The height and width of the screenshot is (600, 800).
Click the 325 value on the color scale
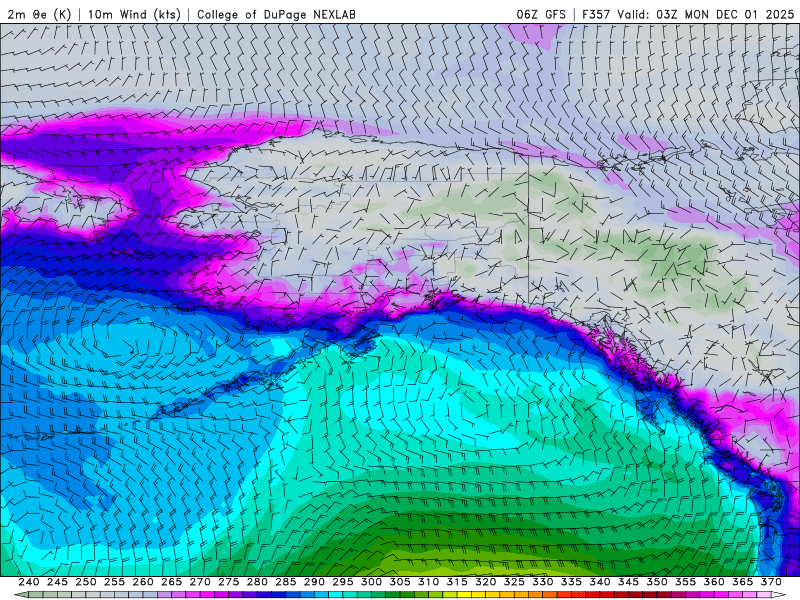coord(514,582)
